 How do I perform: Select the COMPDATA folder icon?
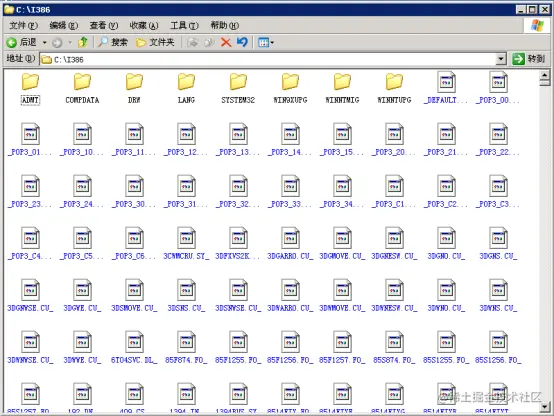point(82,82)
